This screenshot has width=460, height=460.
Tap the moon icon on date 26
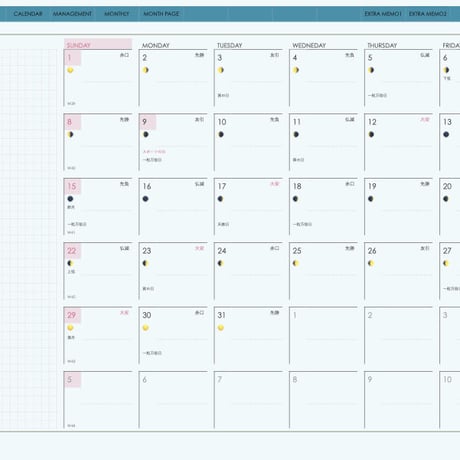click(371, 263)
